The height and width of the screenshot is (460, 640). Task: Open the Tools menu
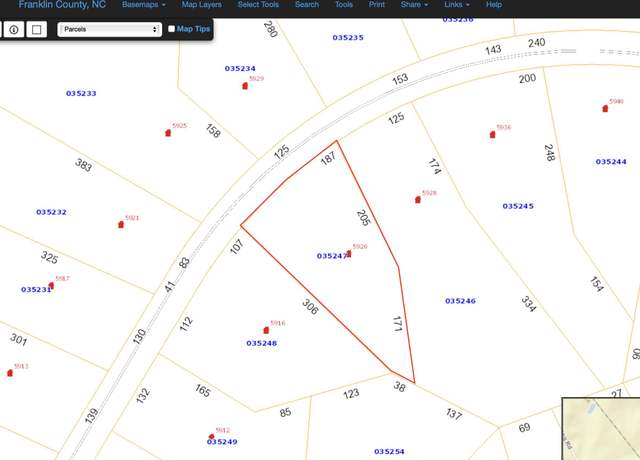[344, 5]
